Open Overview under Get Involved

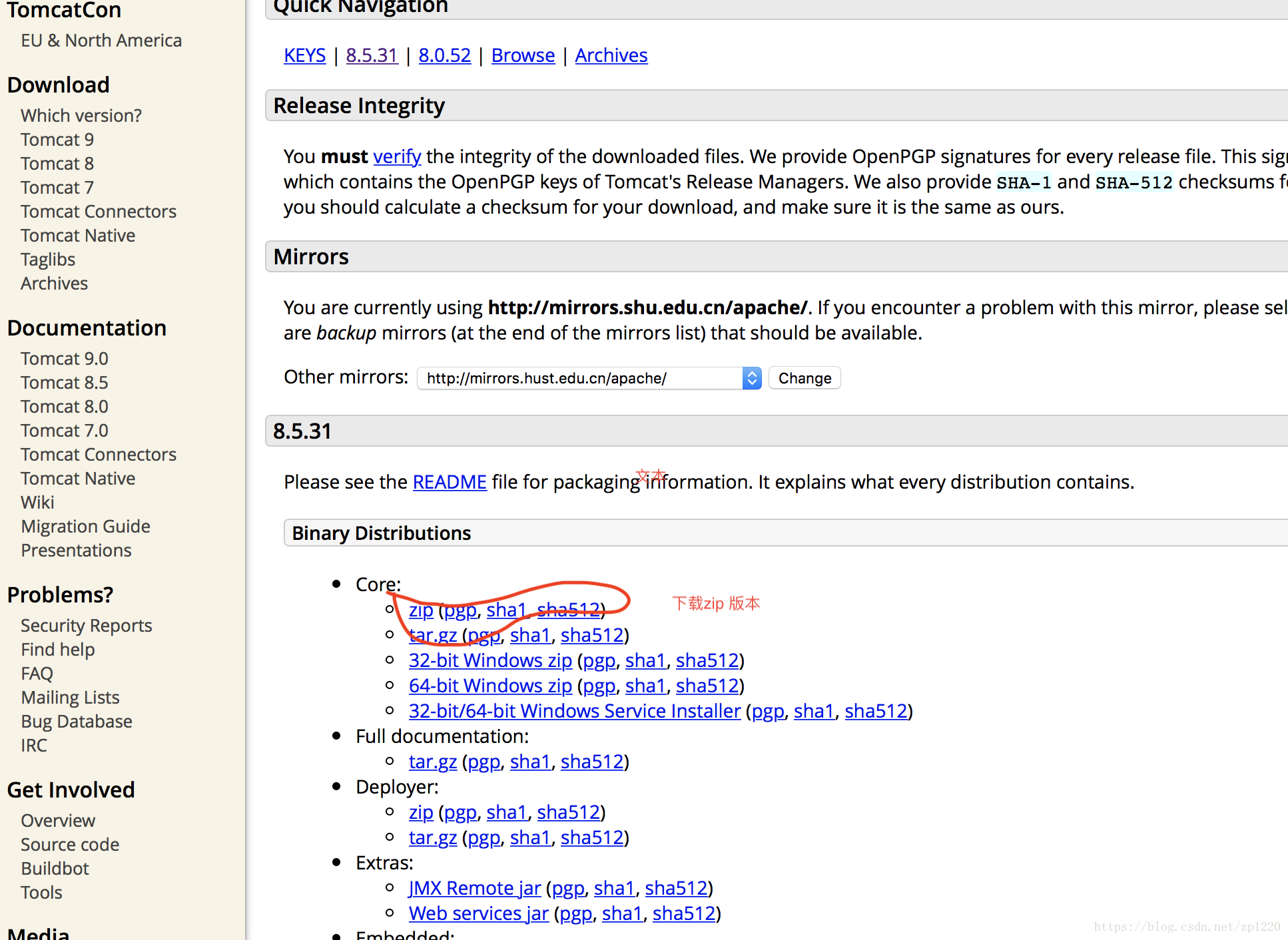[x=58, y=821]
